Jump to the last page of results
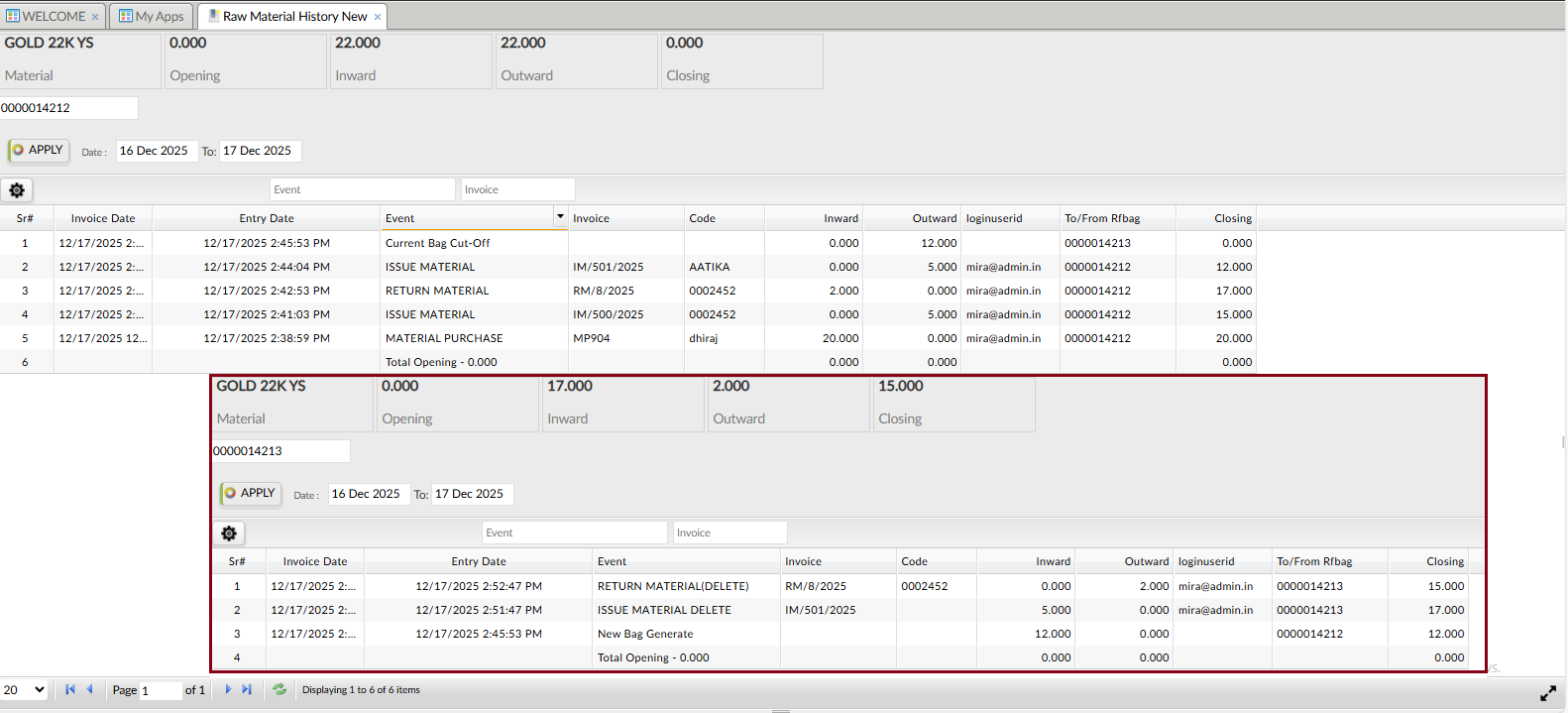Screen dimensions: 1568x713 [247, 690]
